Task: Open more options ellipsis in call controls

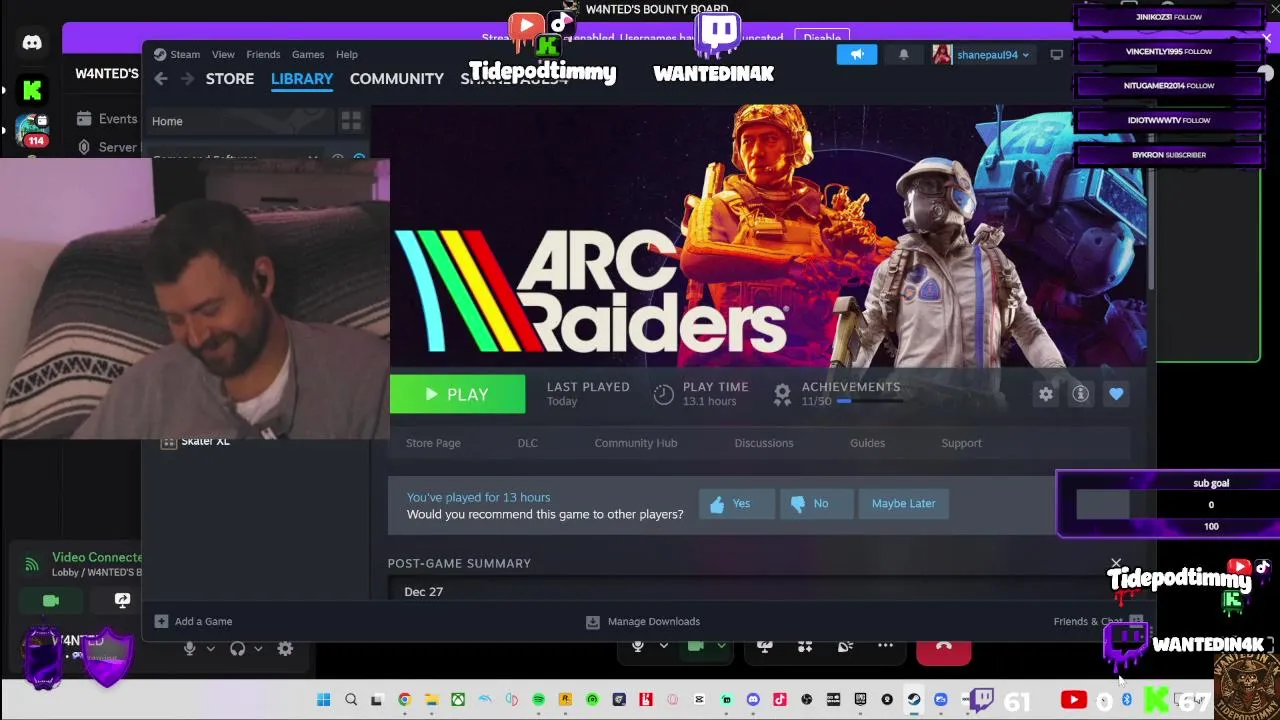Action: (885, 646)
